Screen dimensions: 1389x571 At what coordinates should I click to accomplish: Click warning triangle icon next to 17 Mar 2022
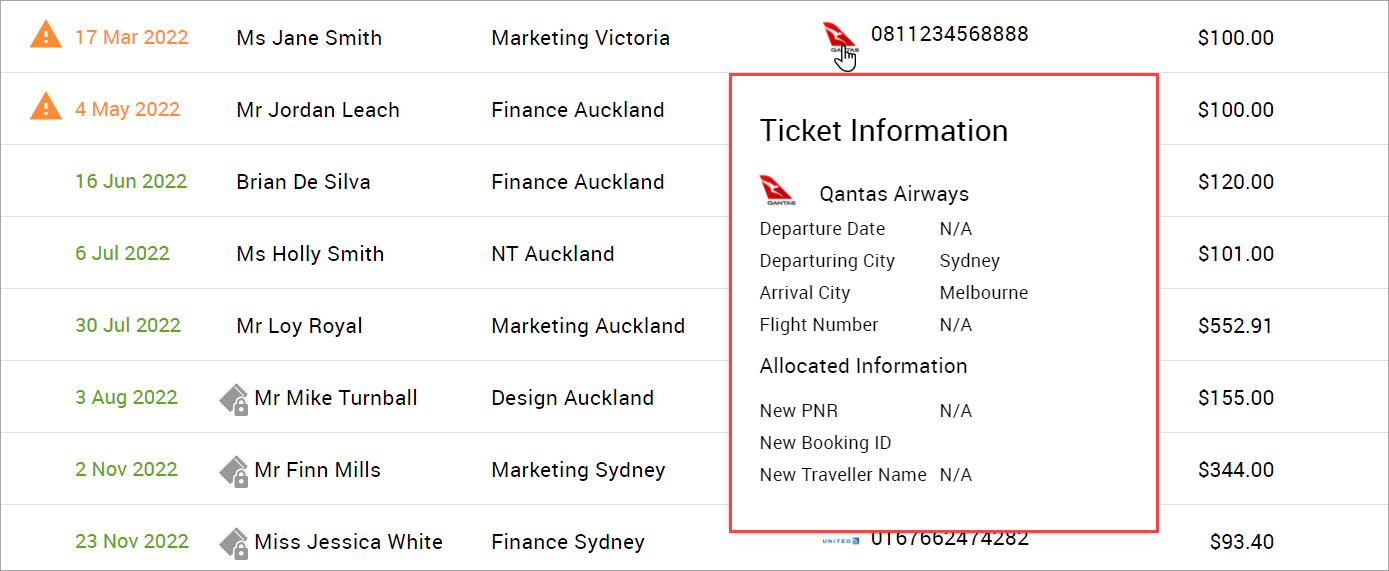point(46,36)
